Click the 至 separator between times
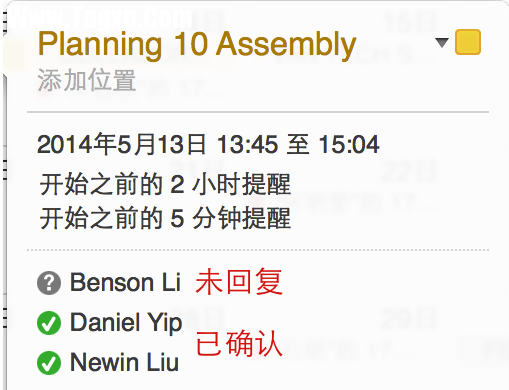509x390 pixels. (298, 145)
